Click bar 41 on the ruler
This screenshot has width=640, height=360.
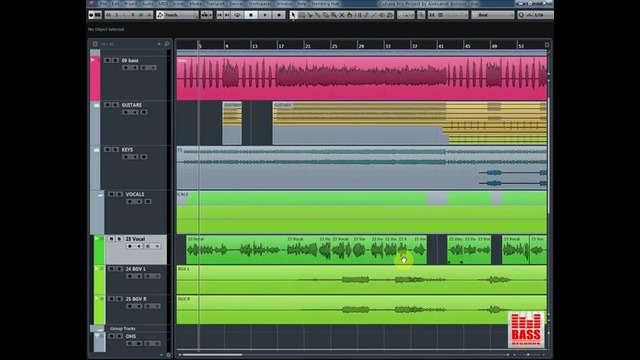tap(441, 46)
